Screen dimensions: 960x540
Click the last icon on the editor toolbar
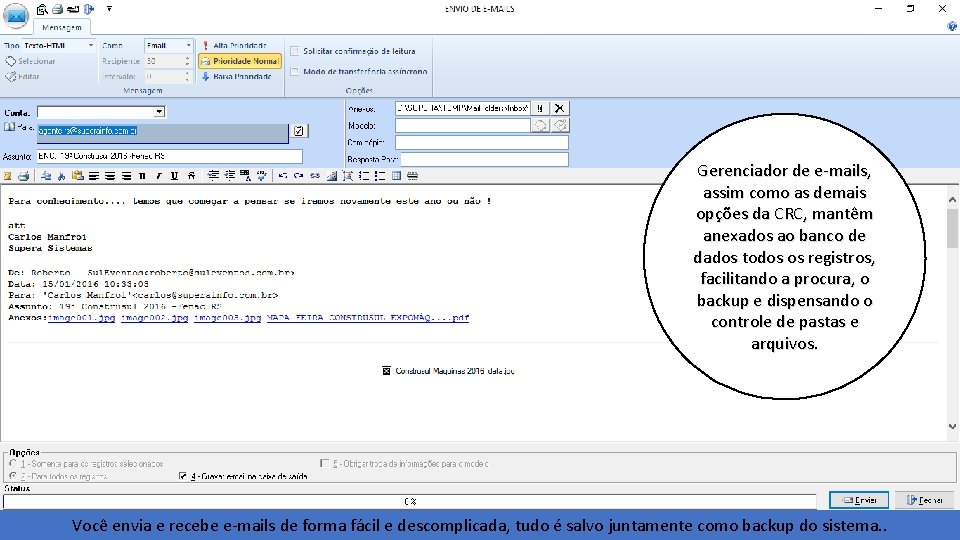(413, 176)
